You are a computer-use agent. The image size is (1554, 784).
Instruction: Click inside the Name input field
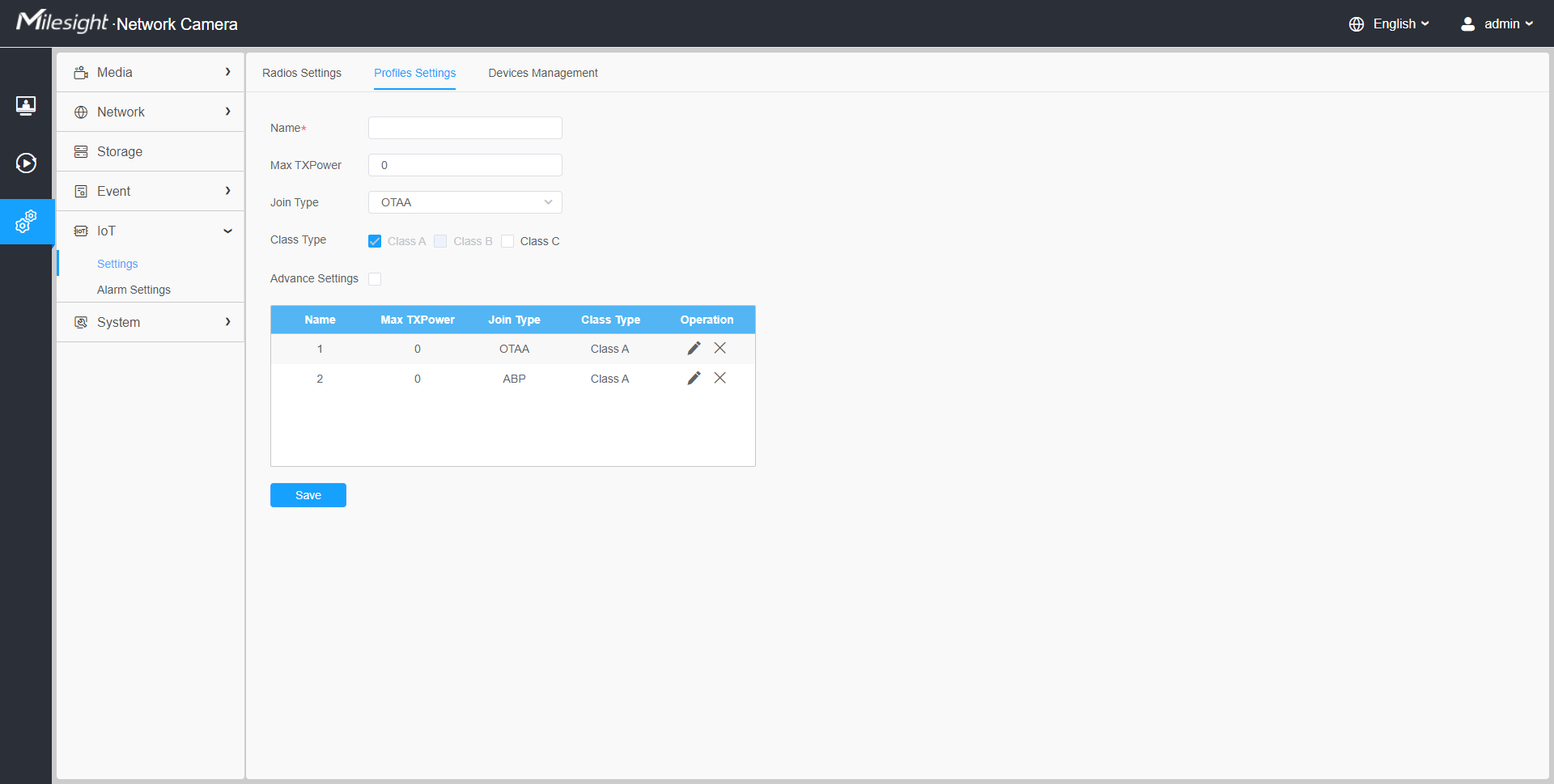(x=465, y=128)
